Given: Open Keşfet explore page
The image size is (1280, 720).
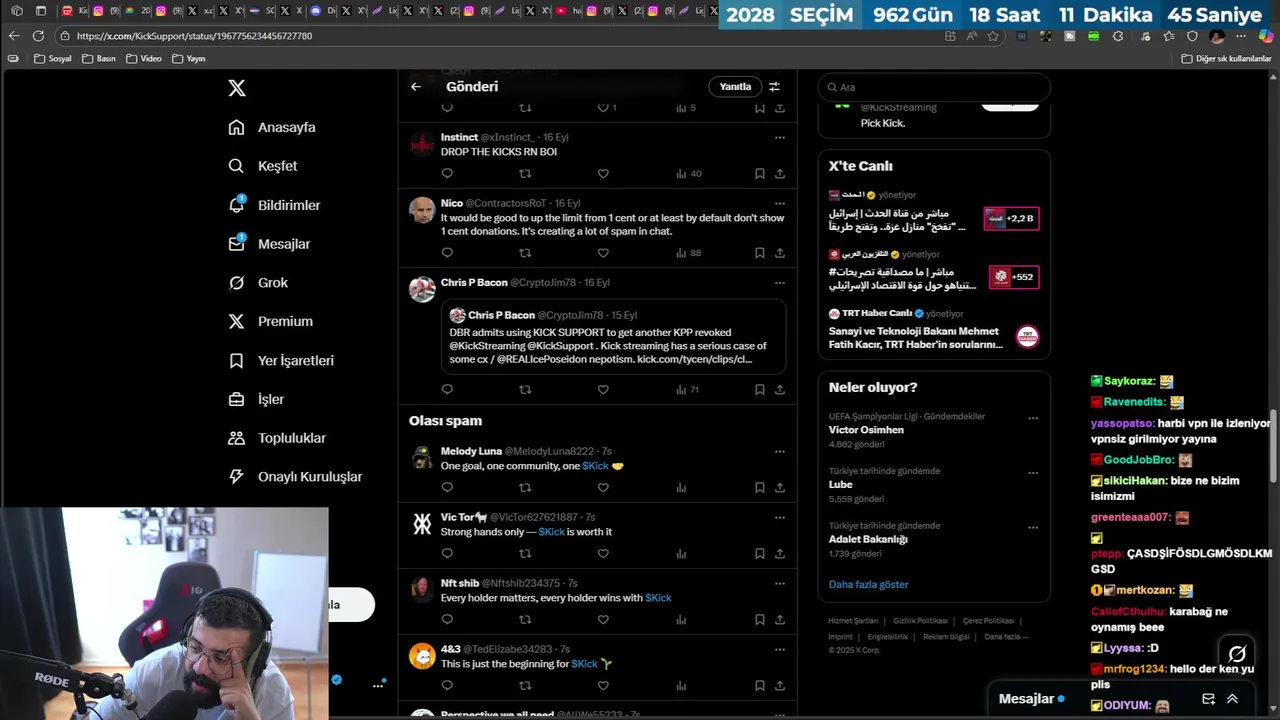Looking at the screenshot, I should click(263, 166).
